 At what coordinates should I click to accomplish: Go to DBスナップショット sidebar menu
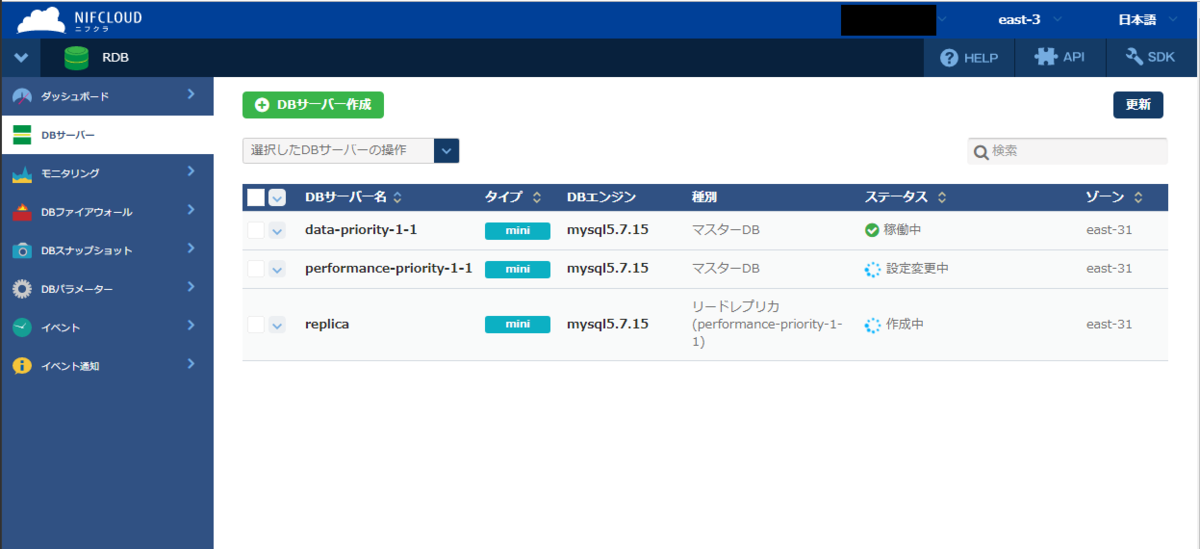tap(107, 250)
